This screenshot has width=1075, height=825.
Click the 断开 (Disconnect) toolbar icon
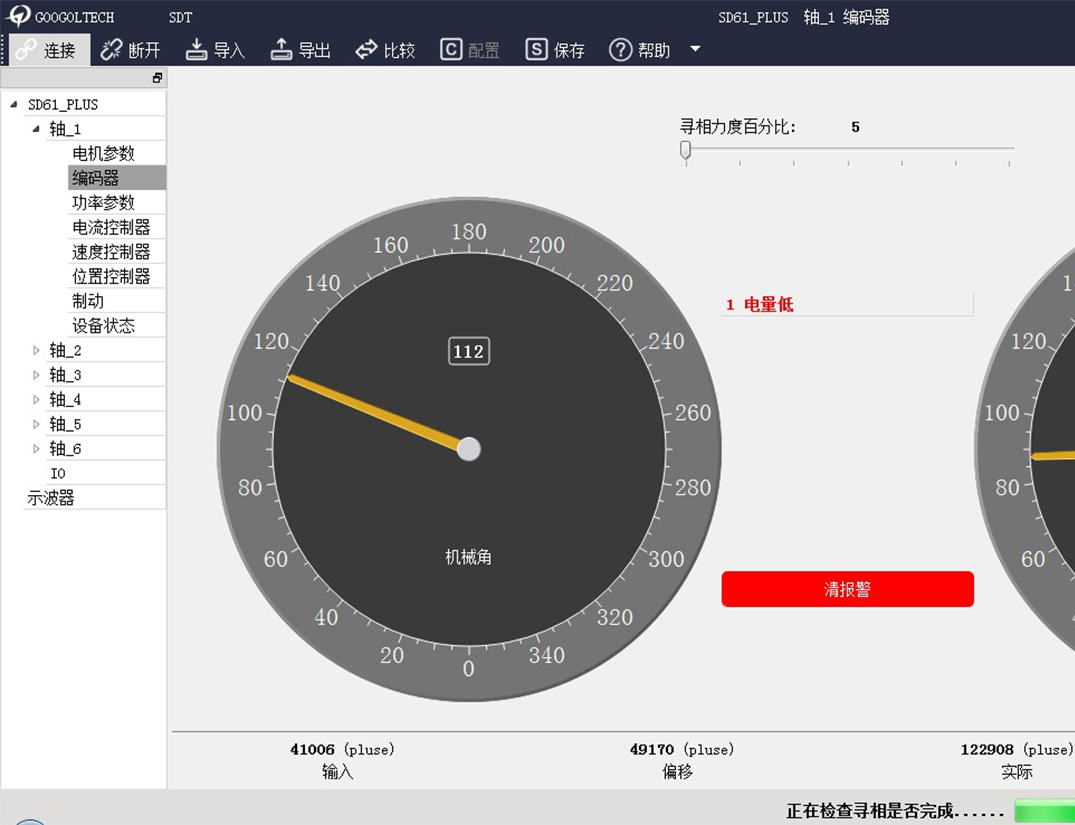pos(112,50)
